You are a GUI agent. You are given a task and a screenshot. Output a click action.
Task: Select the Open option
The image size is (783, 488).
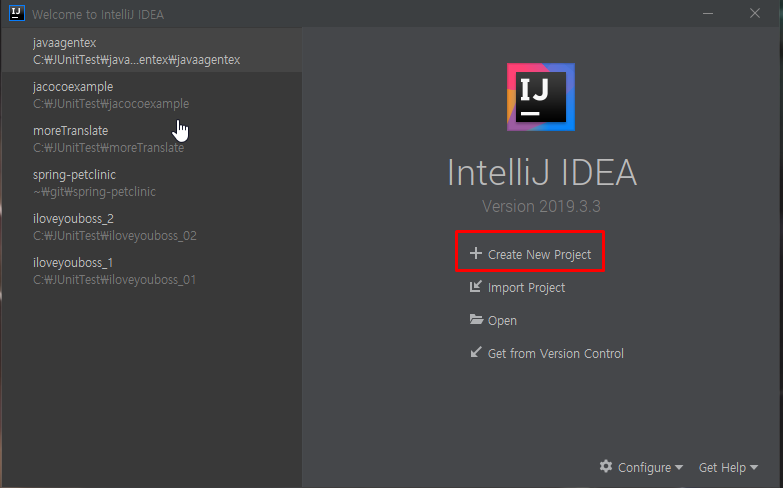(x=502, y=321)
